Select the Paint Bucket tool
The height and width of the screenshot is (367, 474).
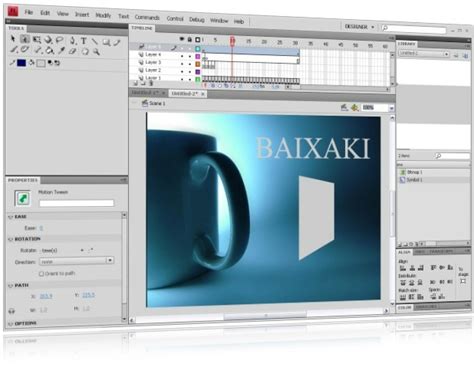click(x=49, y=51)
